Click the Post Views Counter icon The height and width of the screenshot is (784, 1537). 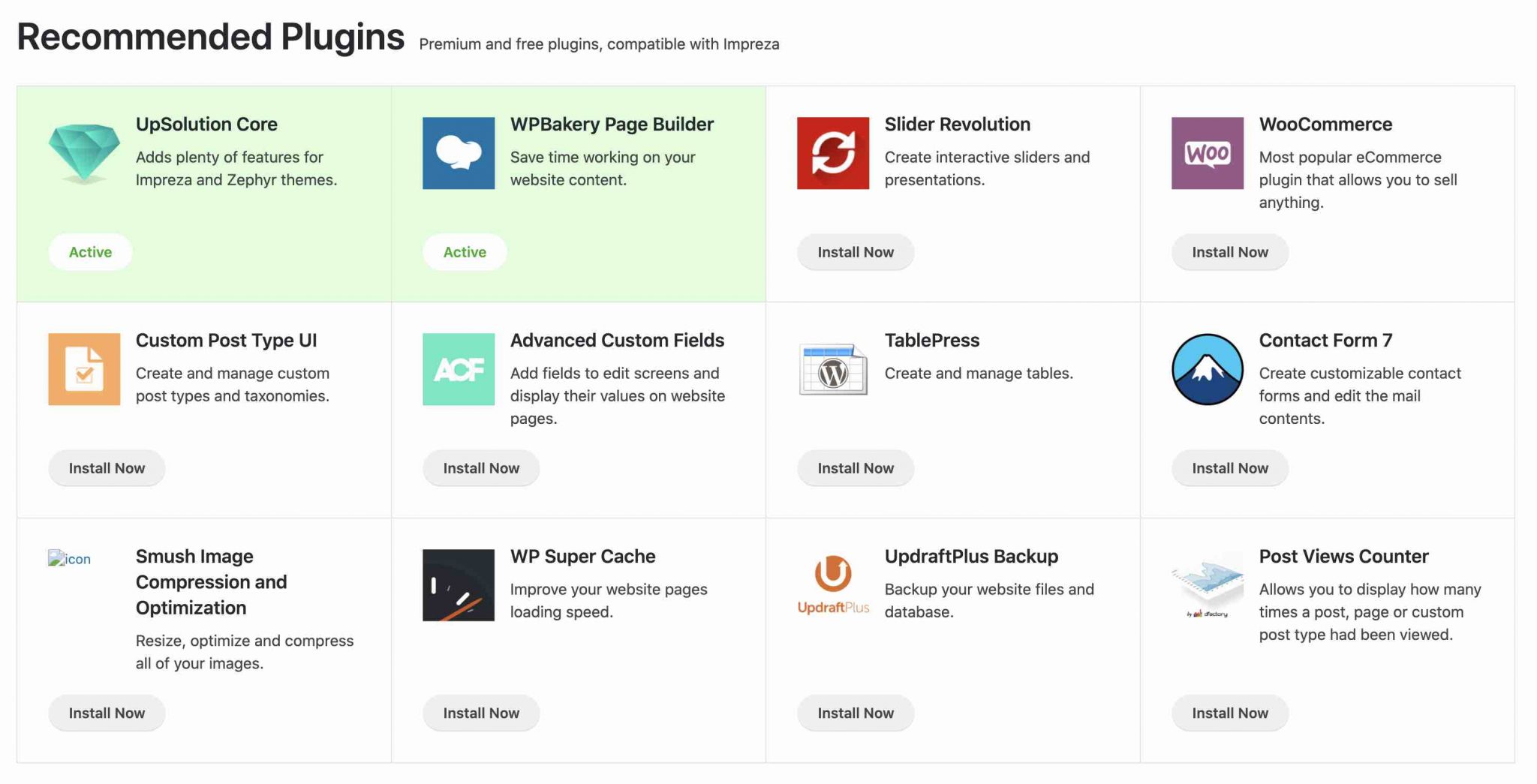click(1208, 587)
